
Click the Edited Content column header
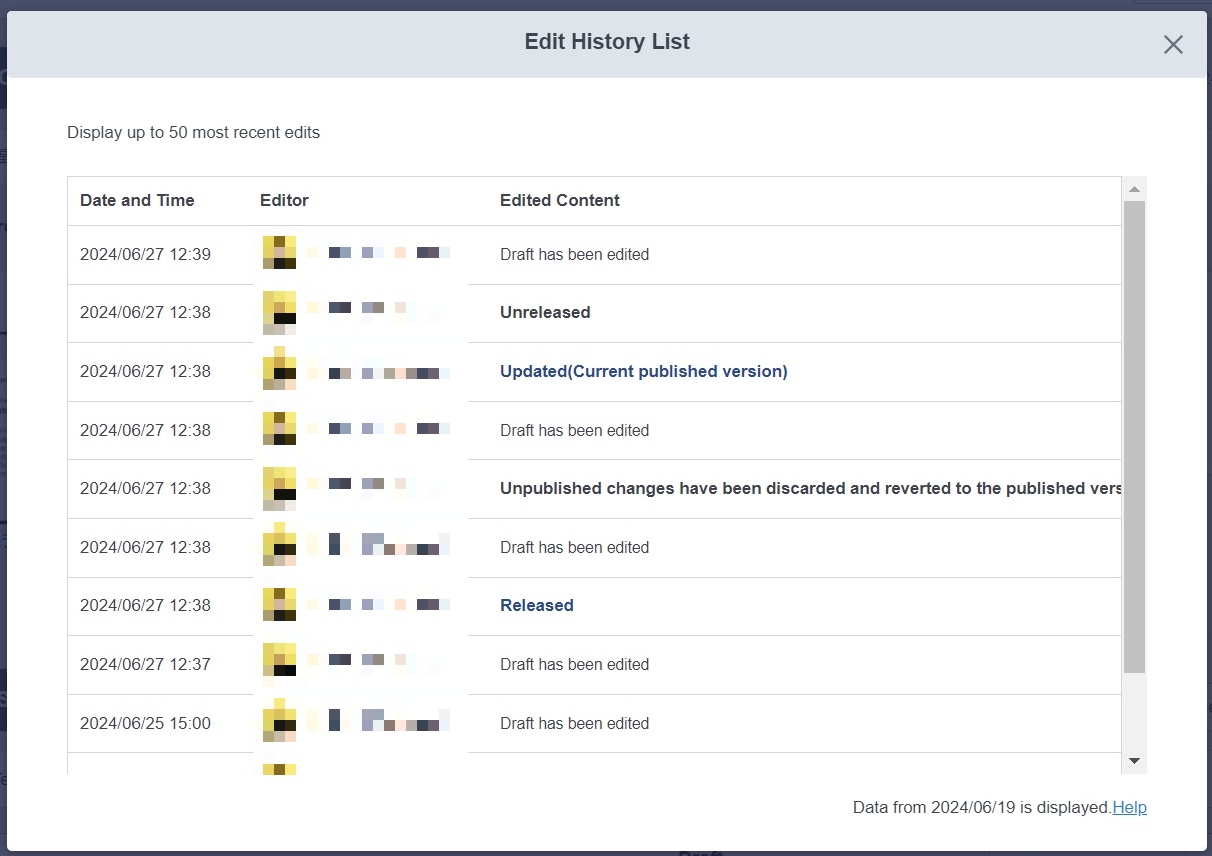(559, 200)
